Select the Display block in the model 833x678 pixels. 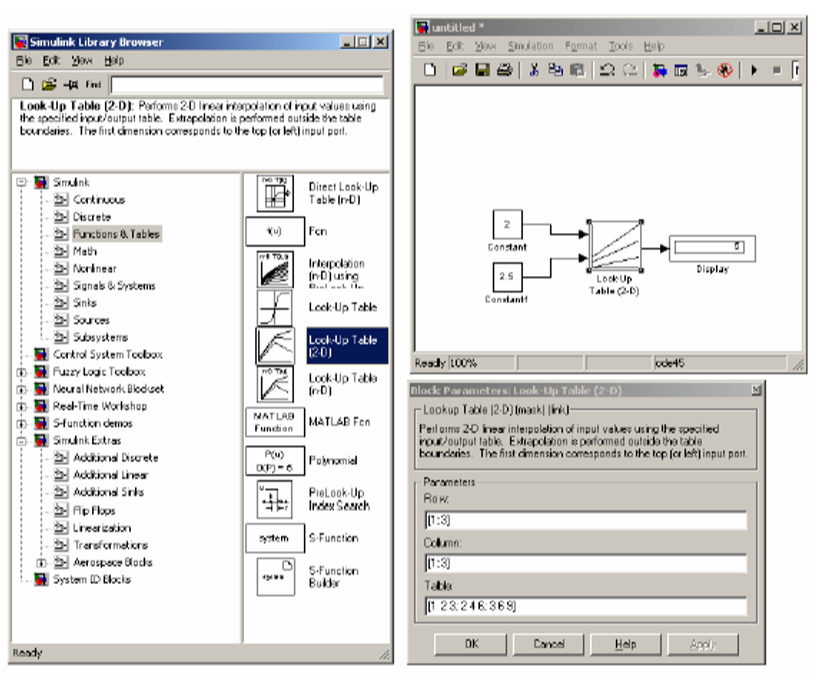[712, 248]
